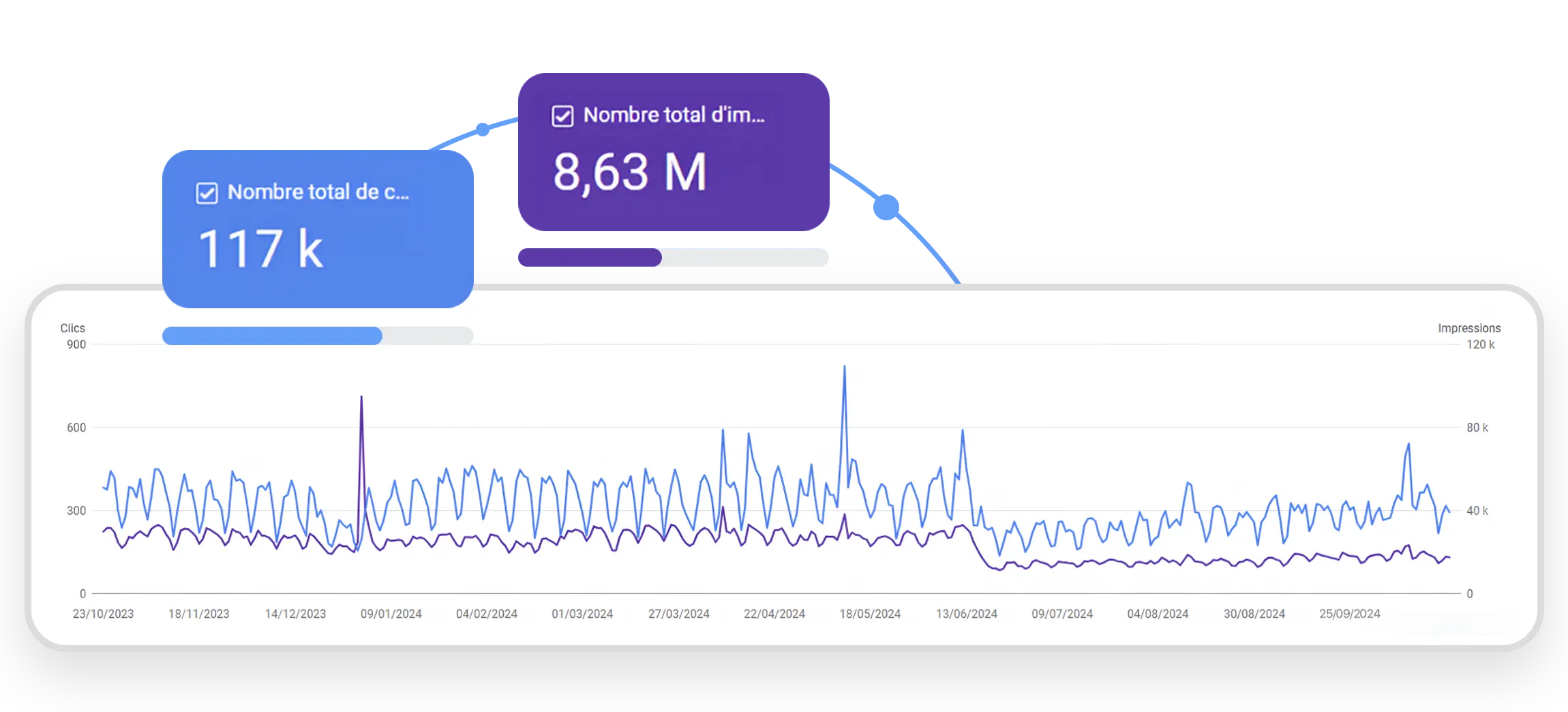Click the 600 clicks axis value
Viewport: 1568px width, 712px height.
76,428
